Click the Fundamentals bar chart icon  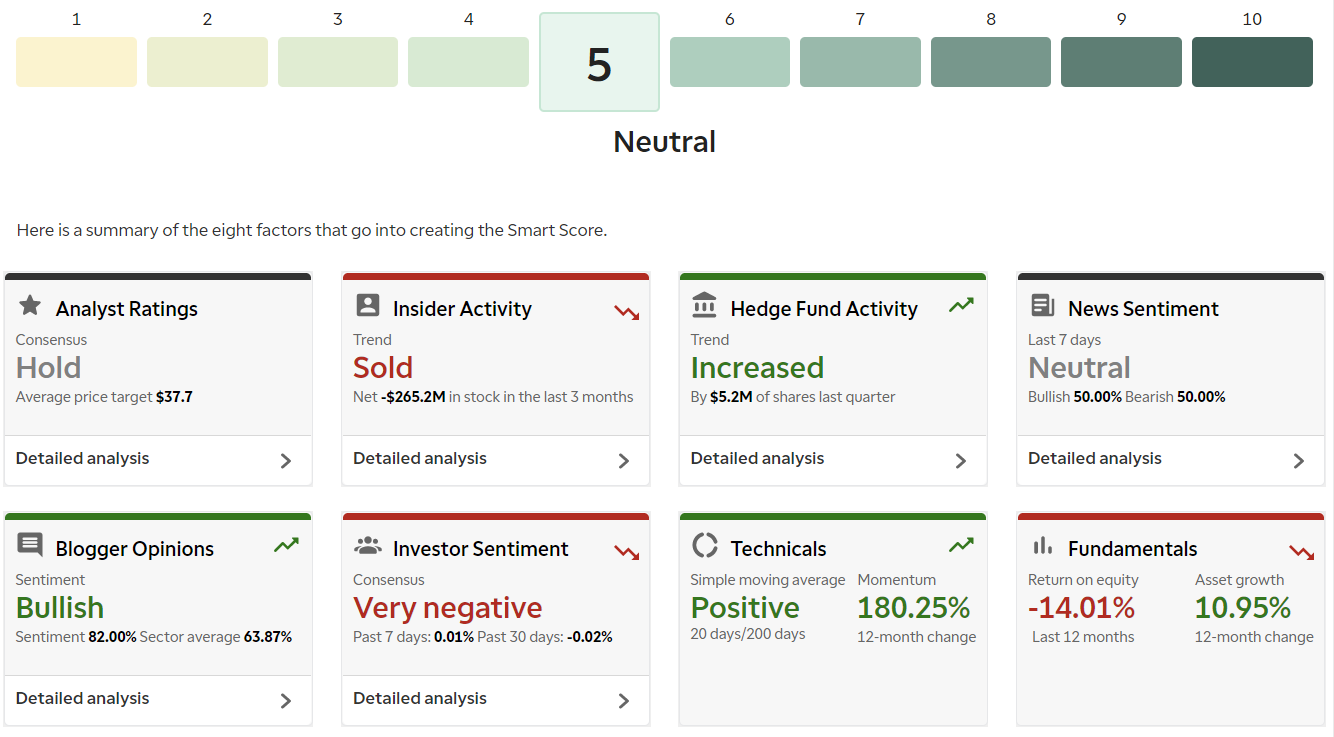pyautogui.click(x=1043, y=546)
